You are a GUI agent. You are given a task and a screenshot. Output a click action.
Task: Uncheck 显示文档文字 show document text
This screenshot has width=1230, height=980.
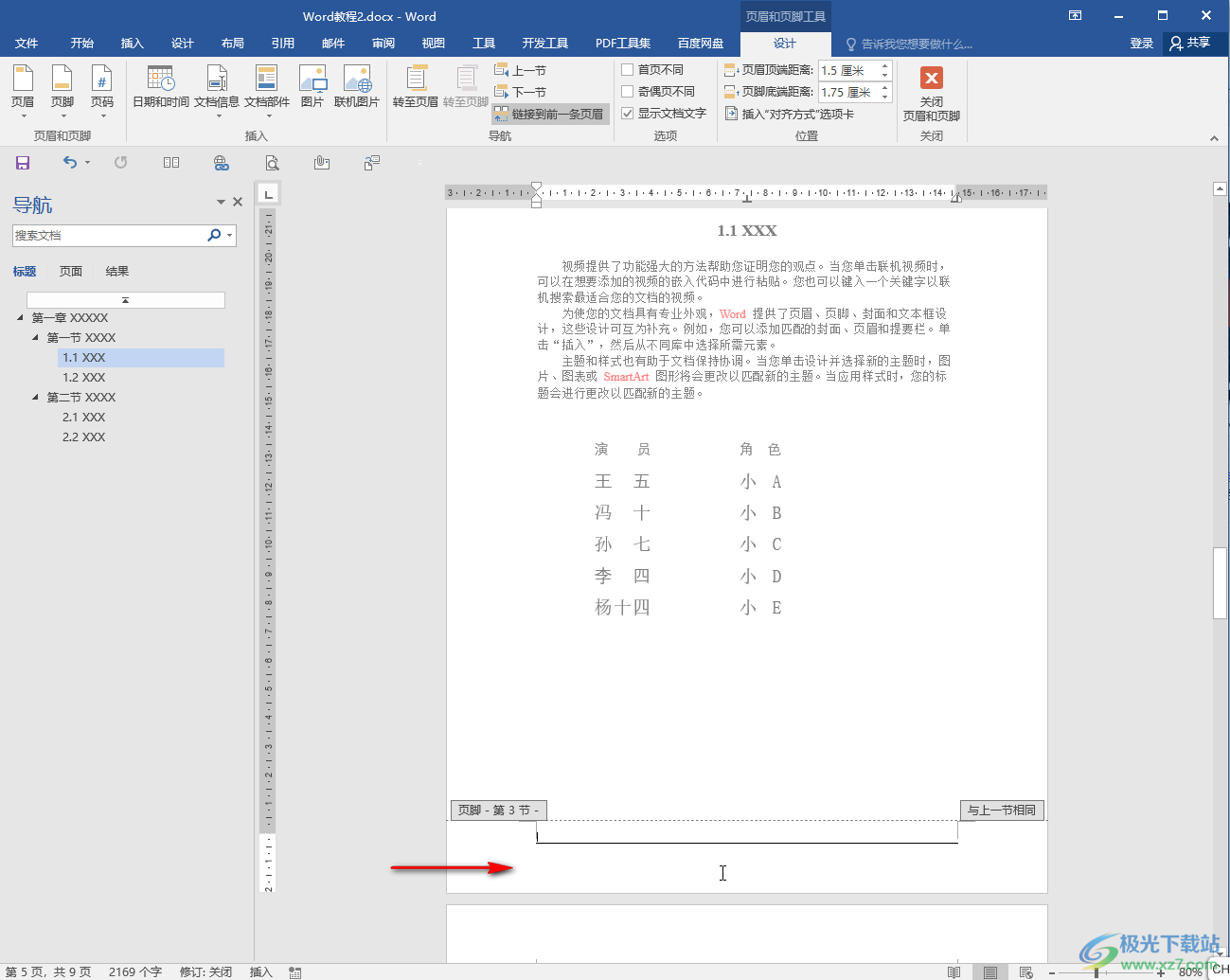coord(664,114)
